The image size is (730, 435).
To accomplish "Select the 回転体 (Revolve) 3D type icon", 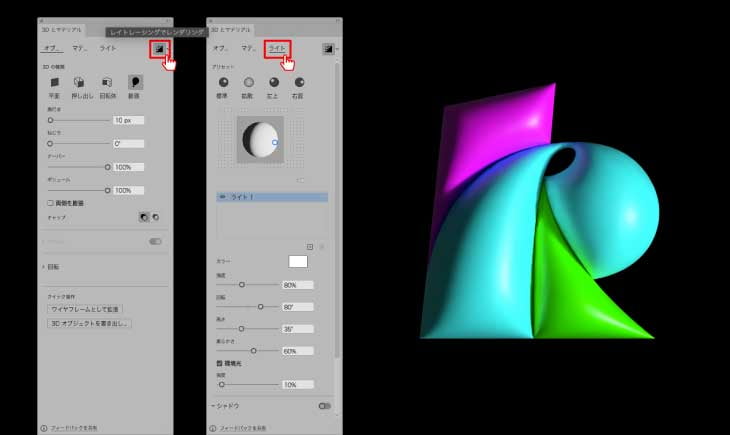I will 107,82.
